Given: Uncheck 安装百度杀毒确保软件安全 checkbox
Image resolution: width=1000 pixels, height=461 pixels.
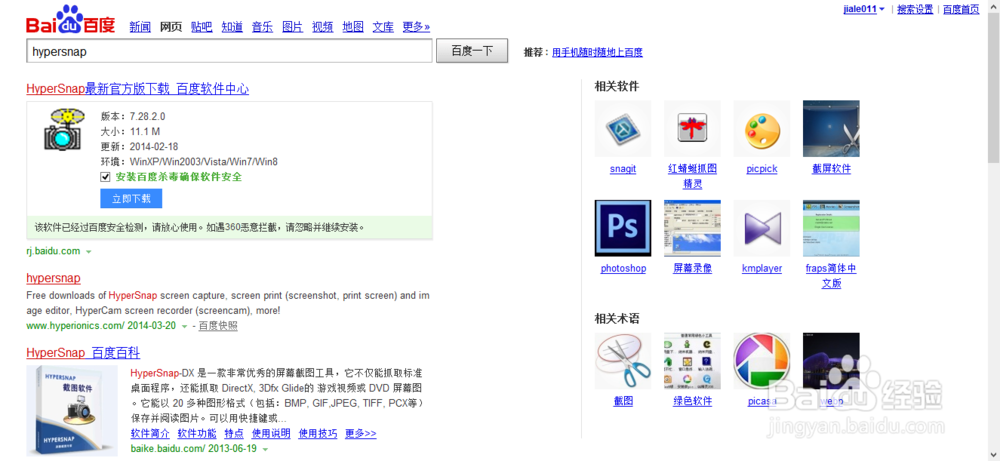Looking at the screenshot, I should 105,177.
